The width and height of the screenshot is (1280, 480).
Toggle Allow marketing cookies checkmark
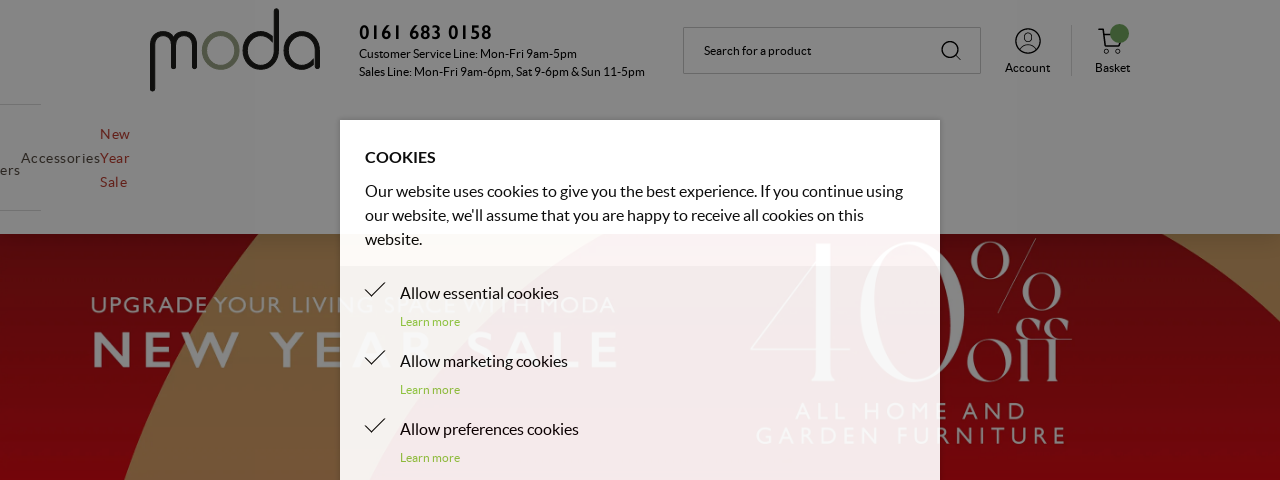(375, 358)
